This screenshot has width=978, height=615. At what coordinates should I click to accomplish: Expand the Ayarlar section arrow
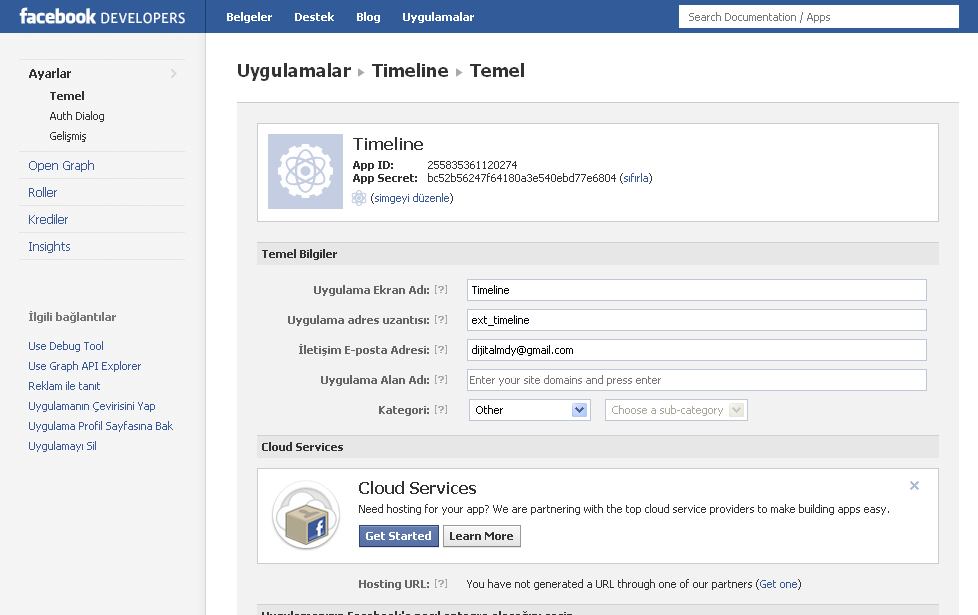(x=173, y=74)
